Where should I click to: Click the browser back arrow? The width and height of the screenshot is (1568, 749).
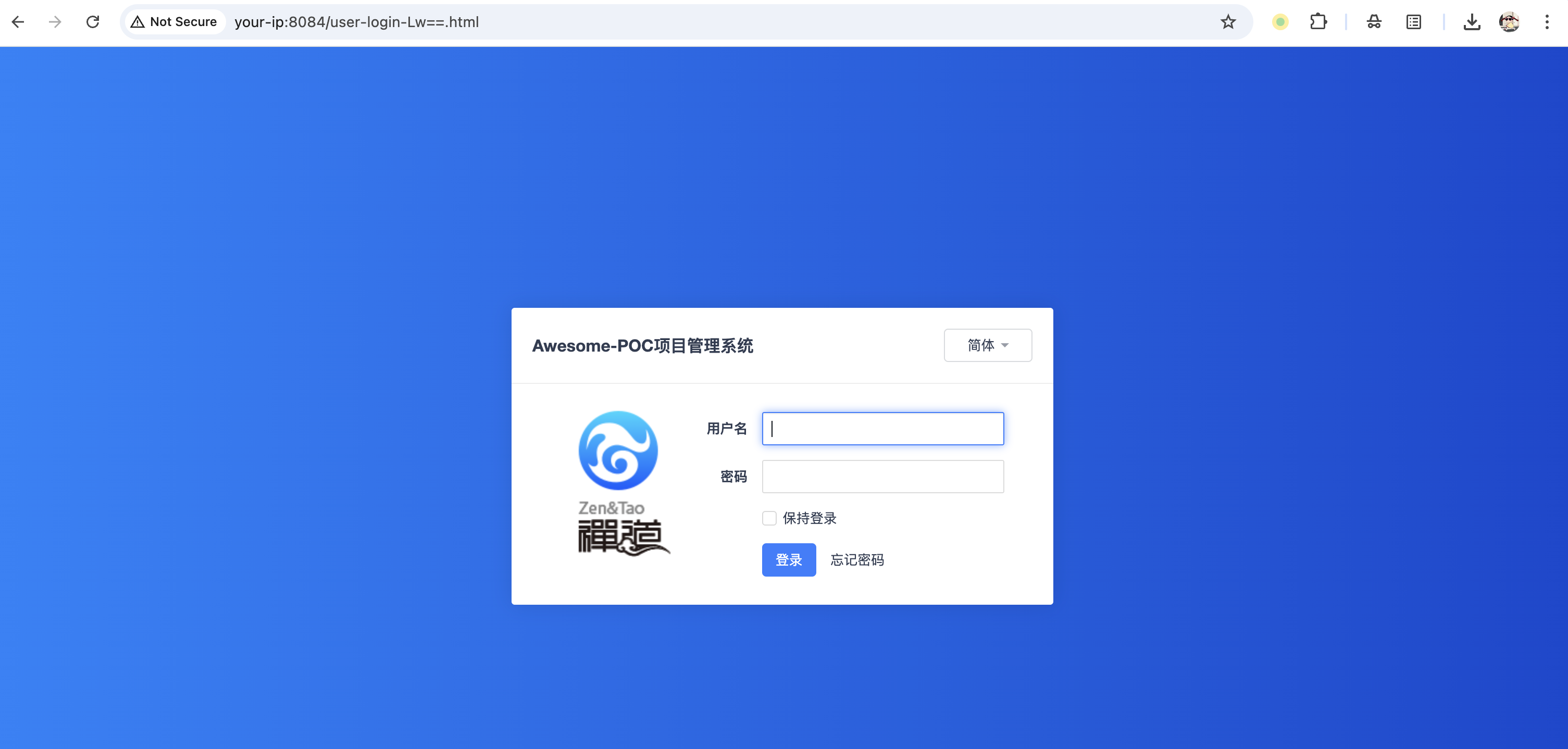[x=18, y=22]
